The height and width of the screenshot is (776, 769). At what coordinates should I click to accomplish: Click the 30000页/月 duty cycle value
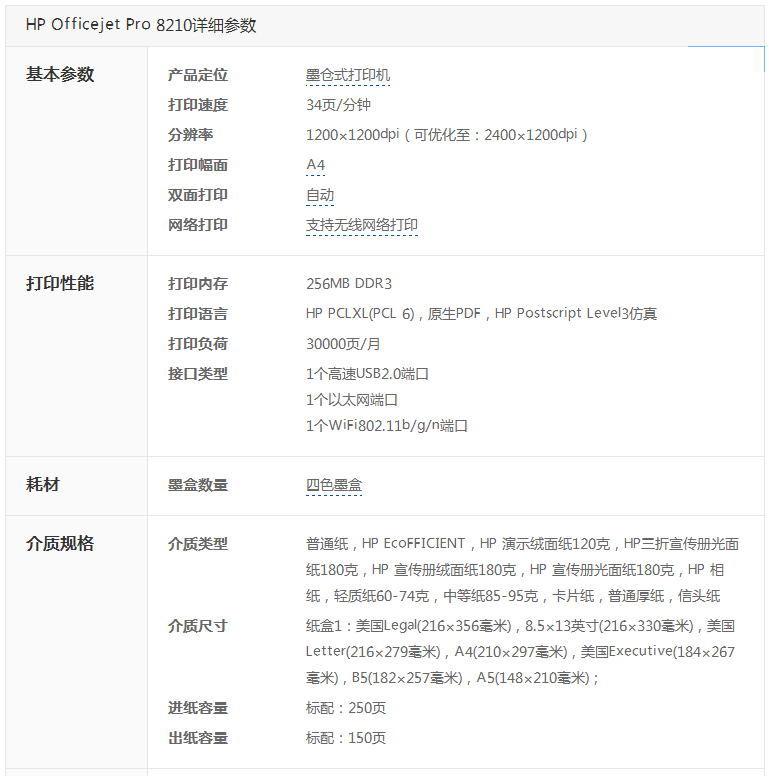pos(343,344)
